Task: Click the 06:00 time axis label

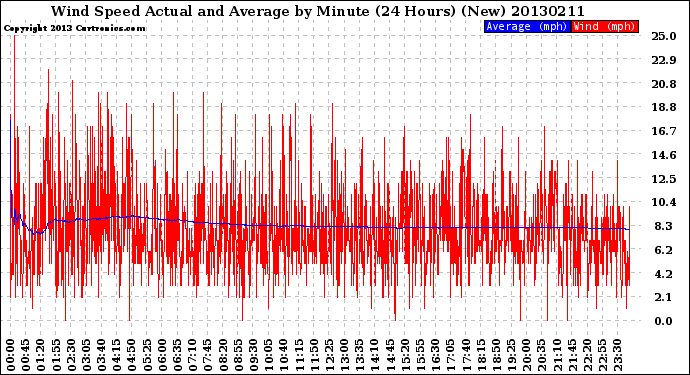Action: tap(162, 354)
